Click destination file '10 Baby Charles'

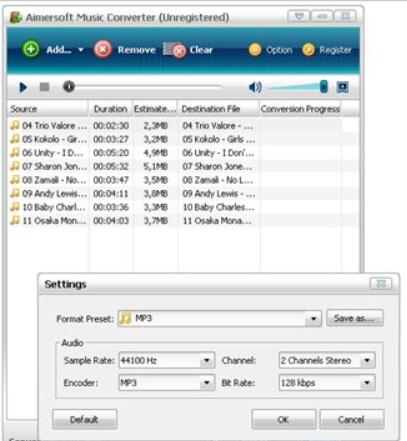(x=219, y=207)
